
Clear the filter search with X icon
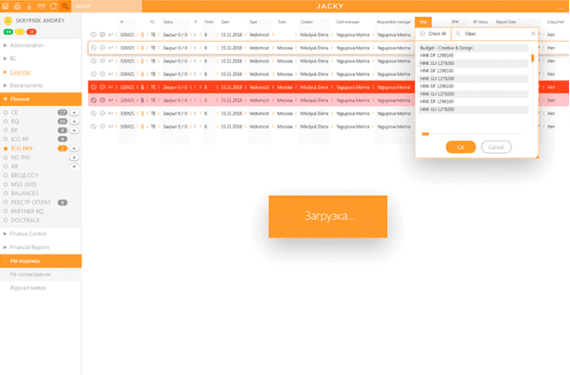(533, 33)
